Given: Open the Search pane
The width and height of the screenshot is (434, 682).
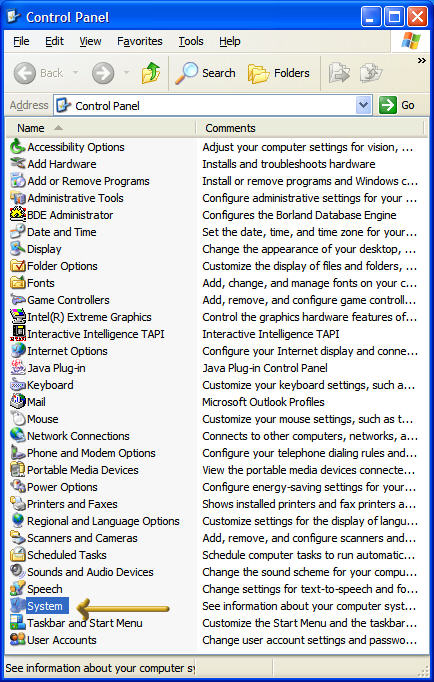Looking at the screenshot, I should (205, 73).
